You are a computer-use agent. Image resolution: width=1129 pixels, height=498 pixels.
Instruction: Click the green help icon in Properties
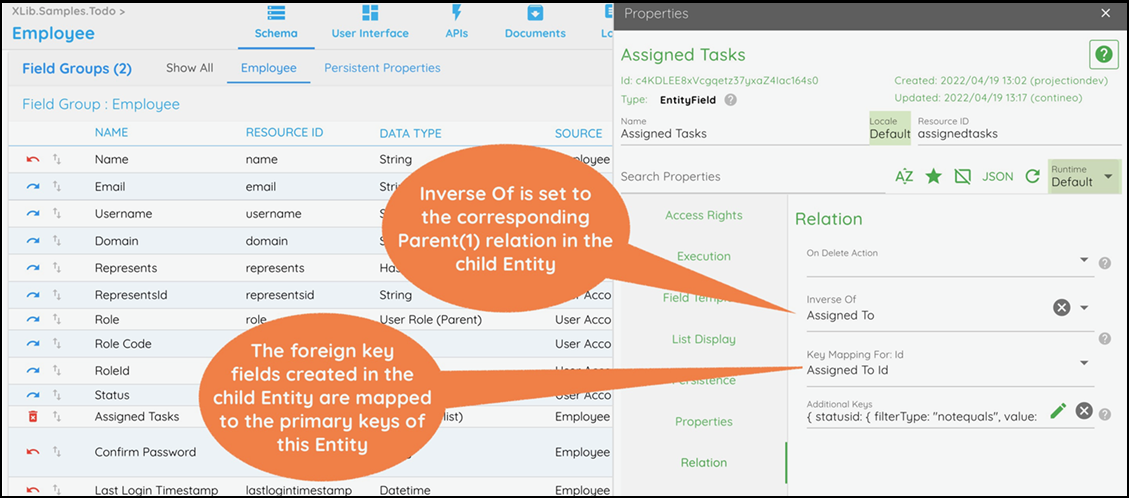click(x=1103, y=55)
